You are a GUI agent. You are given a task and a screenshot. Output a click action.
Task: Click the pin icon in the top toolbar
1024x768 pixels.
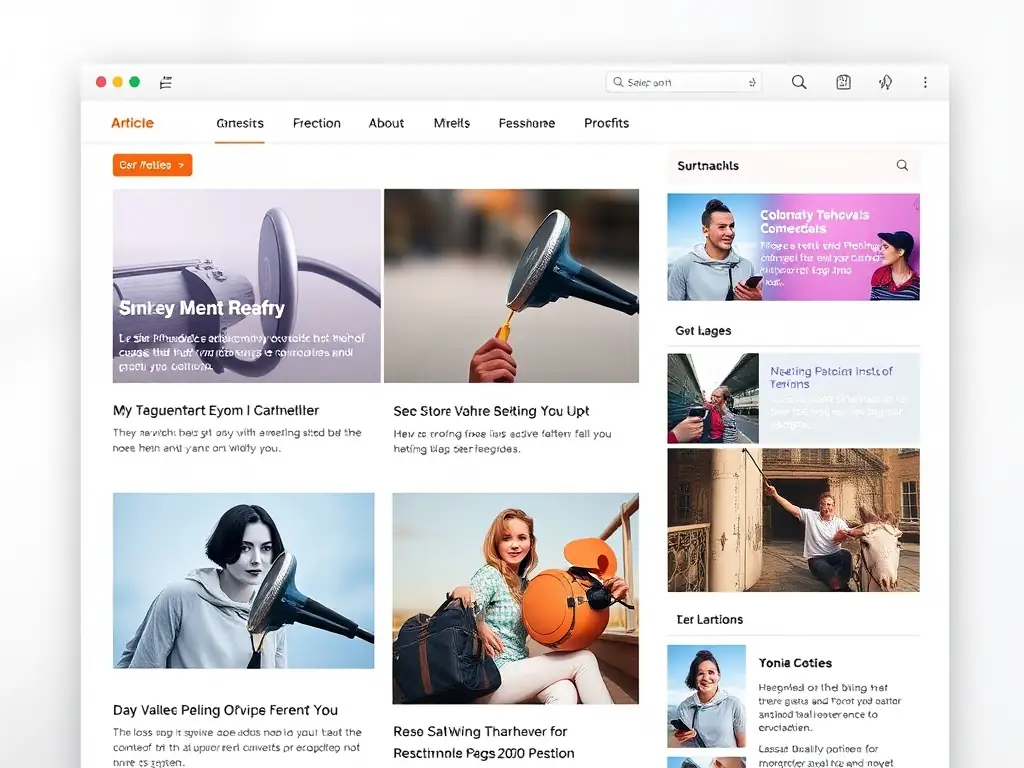tap(885, 82)
